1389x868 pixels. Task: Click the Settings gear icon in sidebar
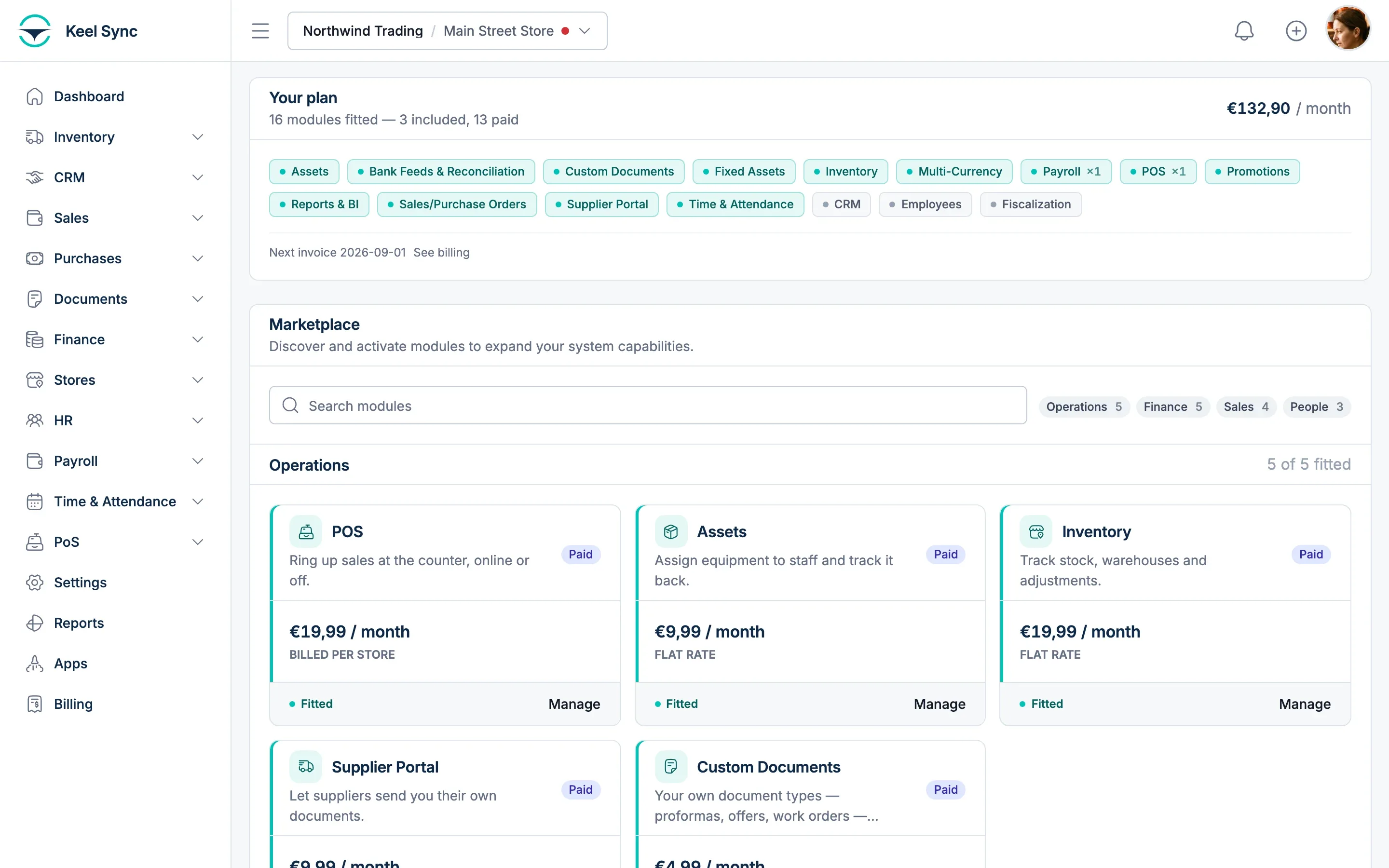(x=34, y=582)
